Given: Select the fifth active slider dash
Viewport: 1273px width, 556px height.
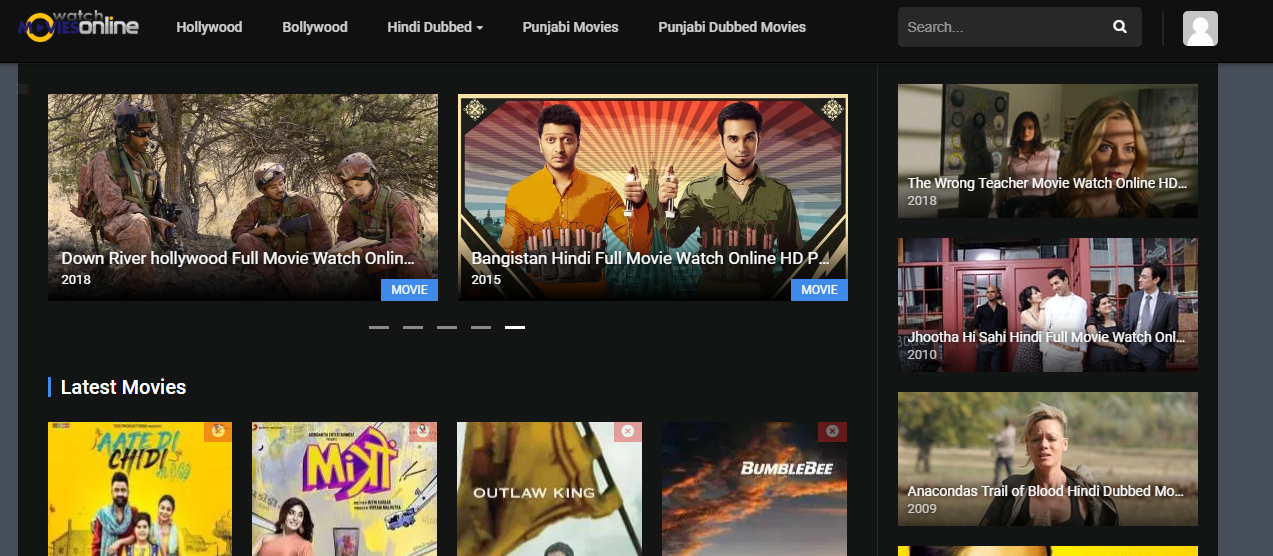Looking at the screenshot, I should click(x=515, y=327).
